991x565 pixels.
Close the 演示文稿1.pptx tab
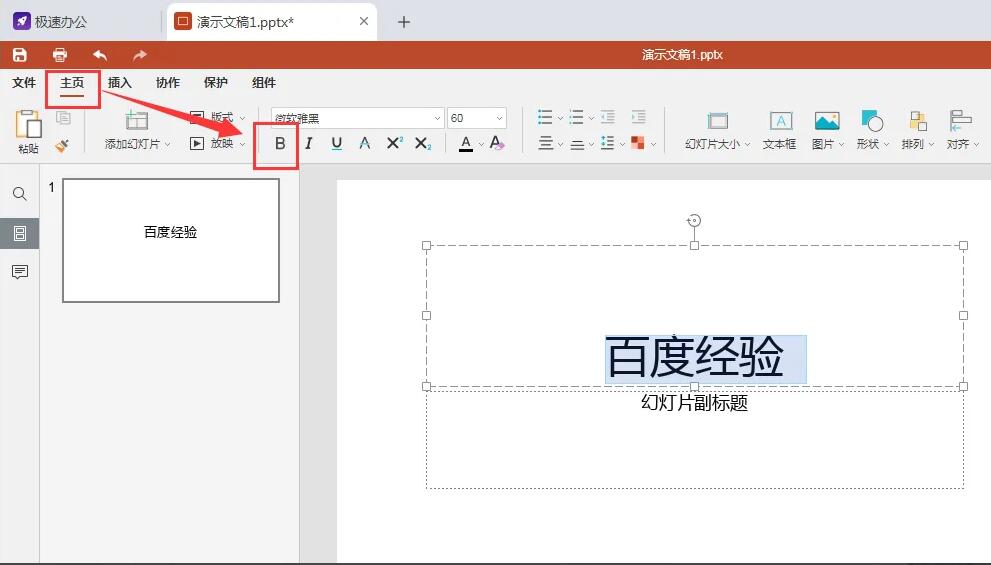tap(363, 21)
